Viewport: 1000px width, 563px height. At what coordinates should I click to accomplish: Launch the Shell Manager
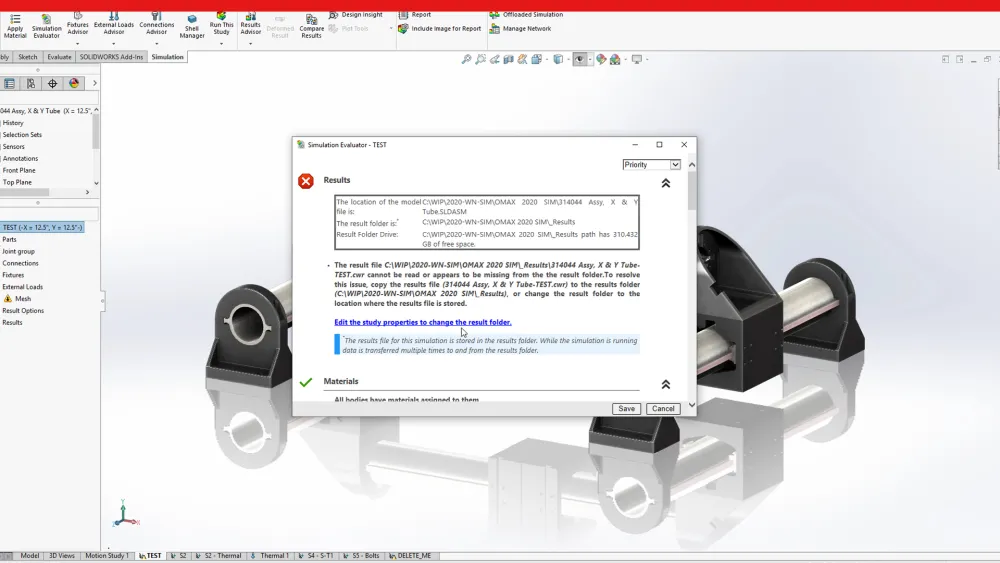[192, 26]
